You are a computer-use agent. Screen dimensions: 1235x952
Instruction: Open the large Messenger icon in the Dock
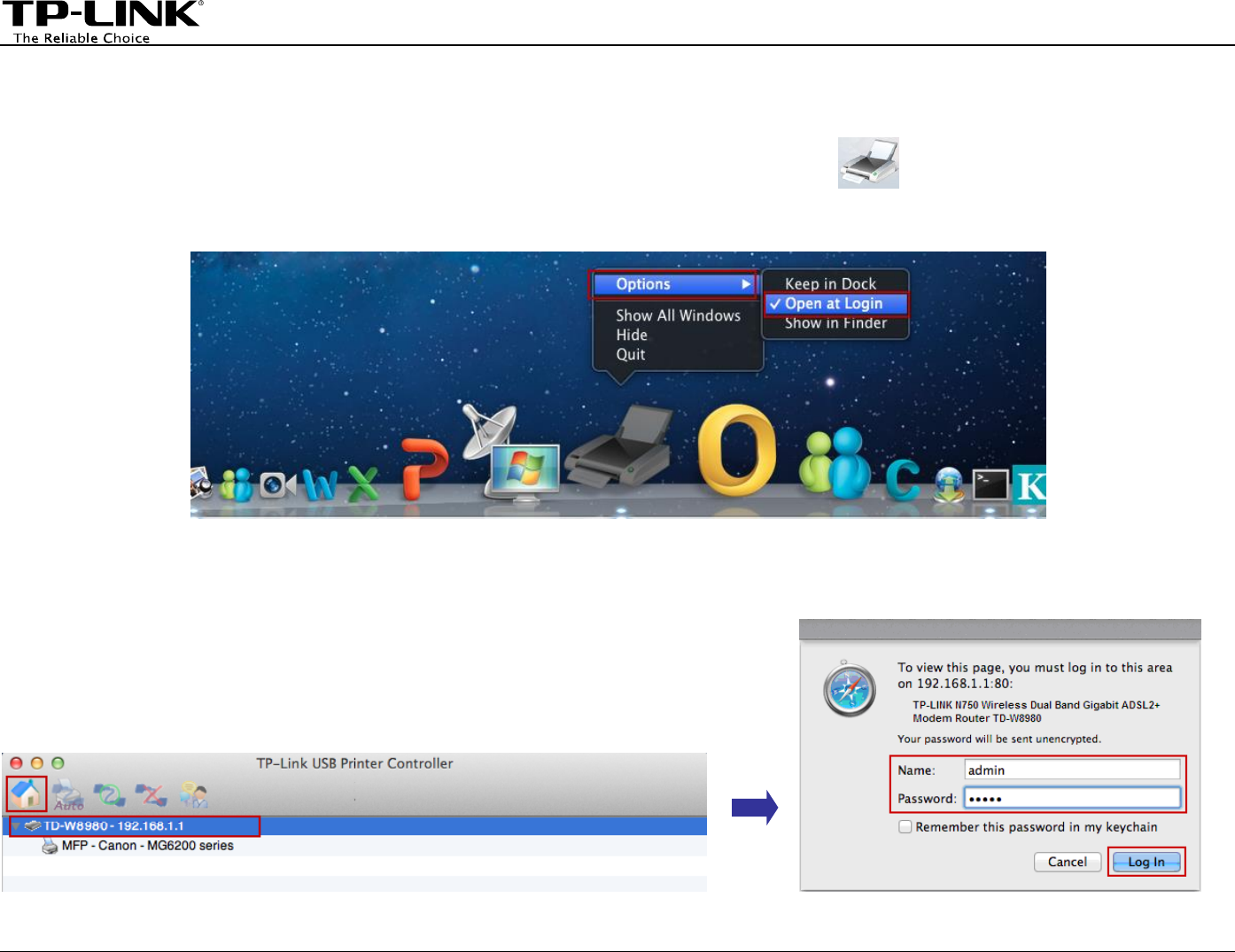tap(835, 462)
